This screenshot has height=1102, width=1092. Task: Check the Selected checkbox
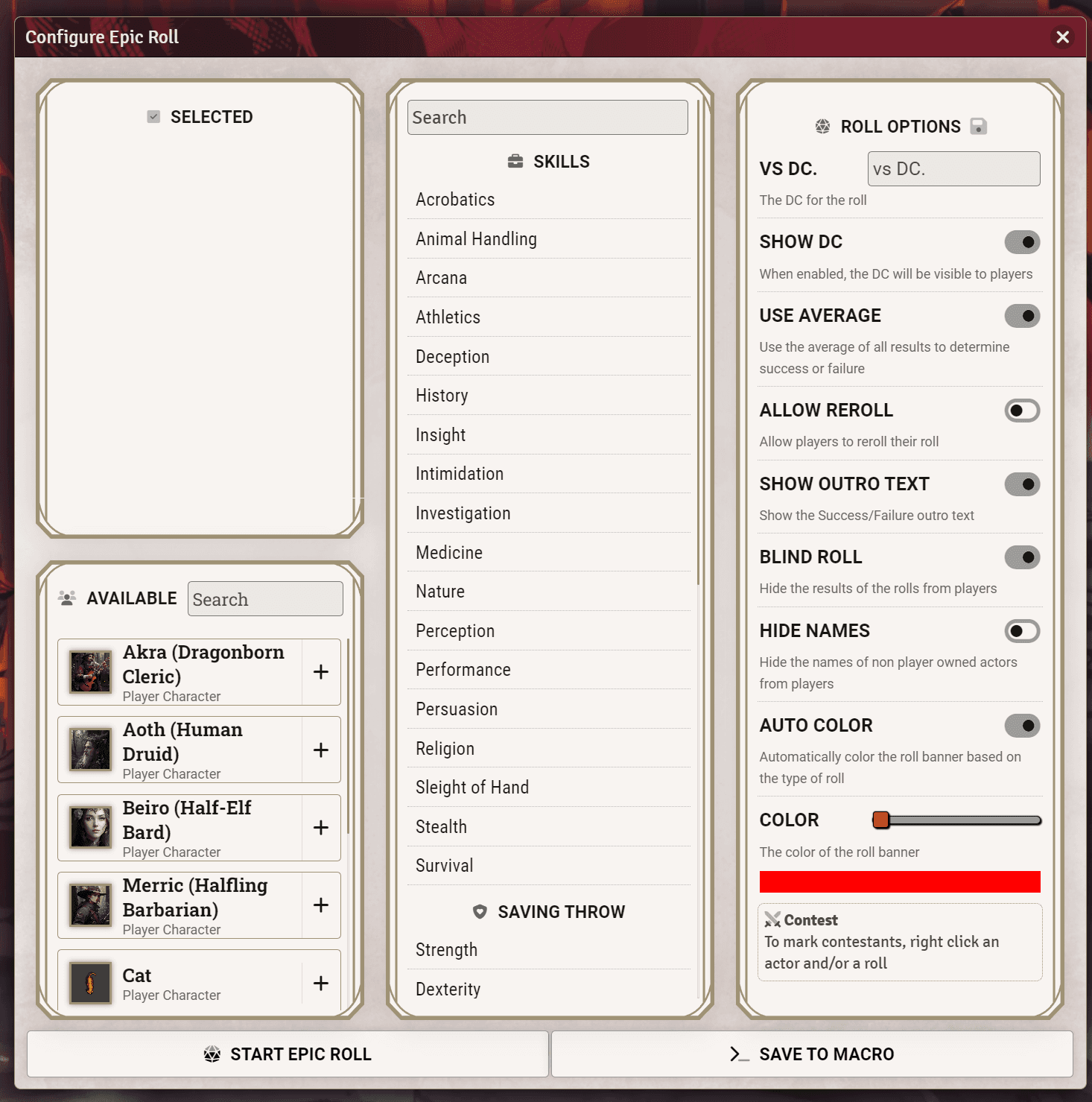pos(153,116)
